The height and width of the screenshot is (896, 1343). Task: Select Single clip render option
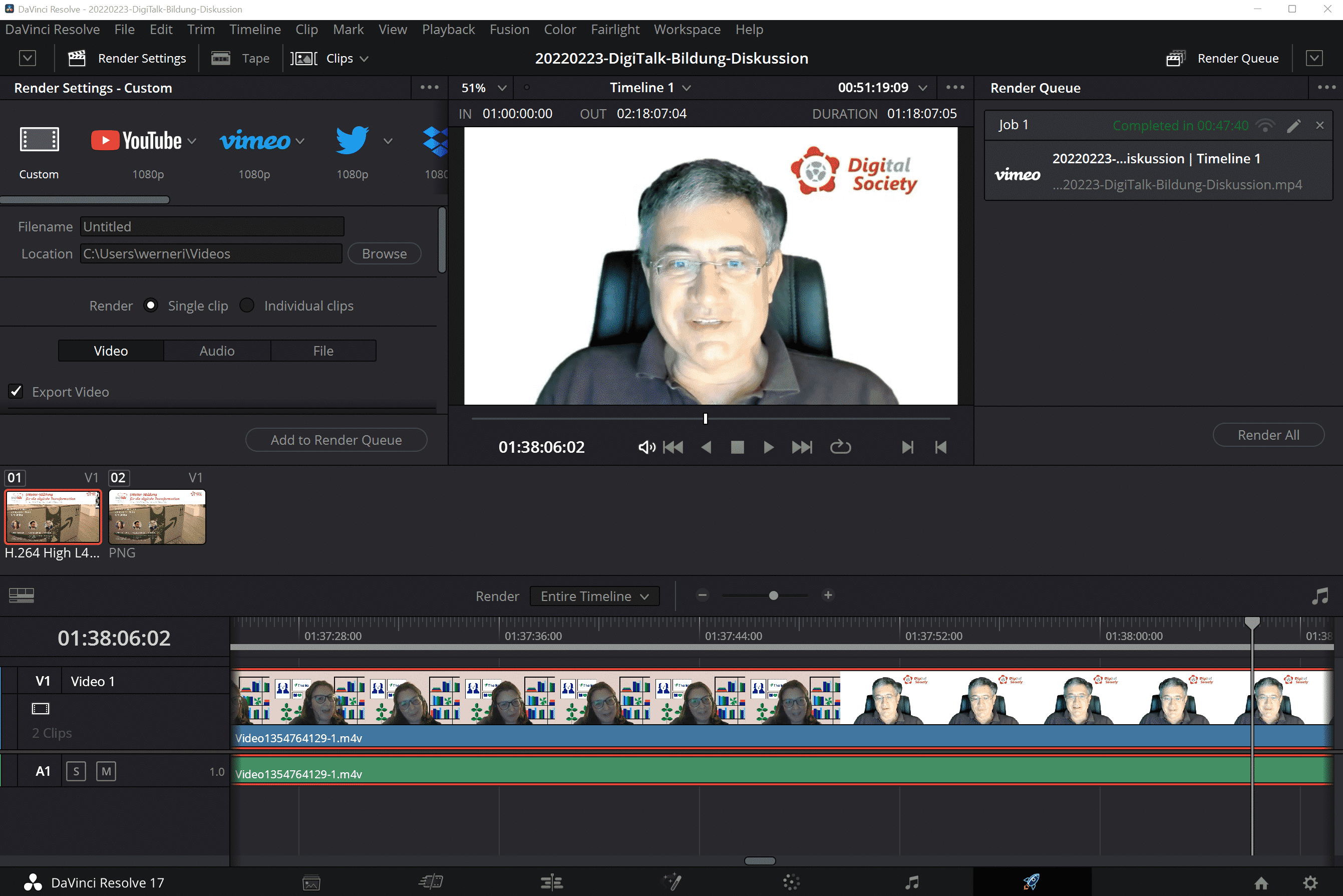(x=151, y=306)
